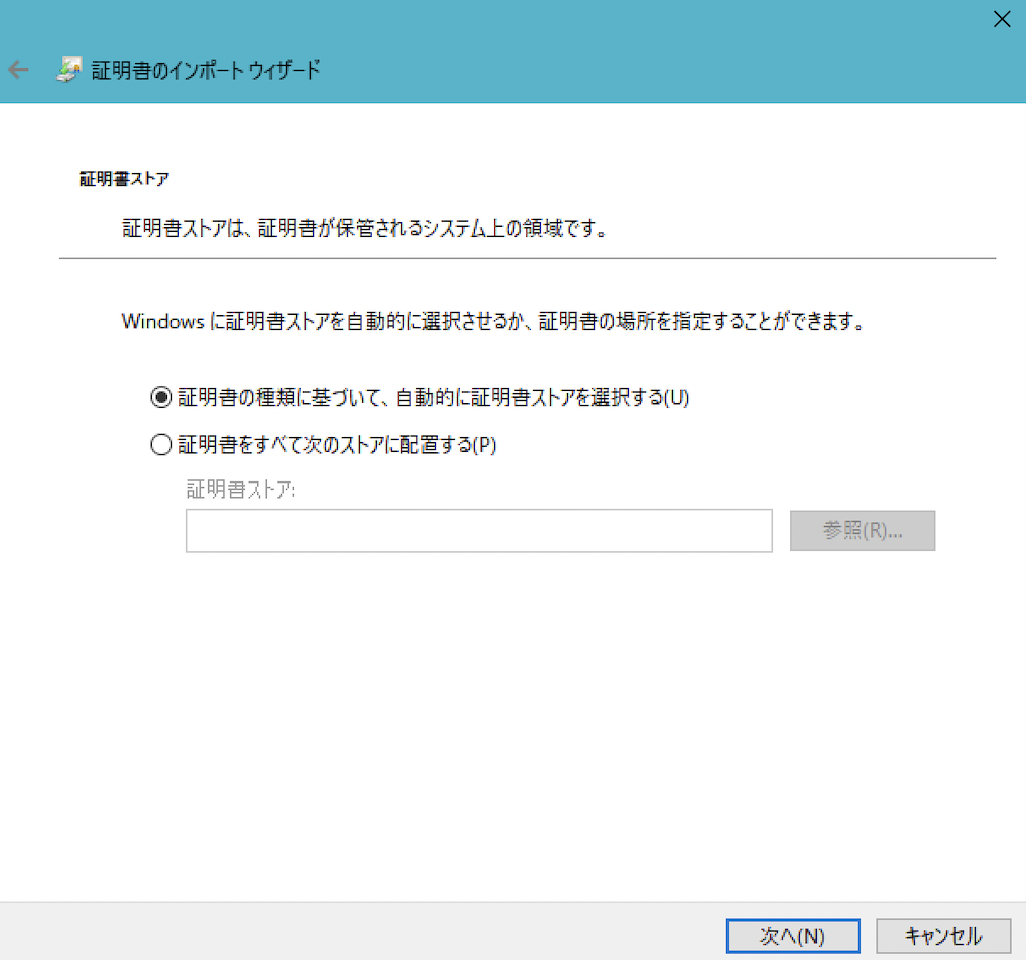Click the 証明書ストア text input field
Viewport: 1026px width, 960px height.
tap(478, 531)
